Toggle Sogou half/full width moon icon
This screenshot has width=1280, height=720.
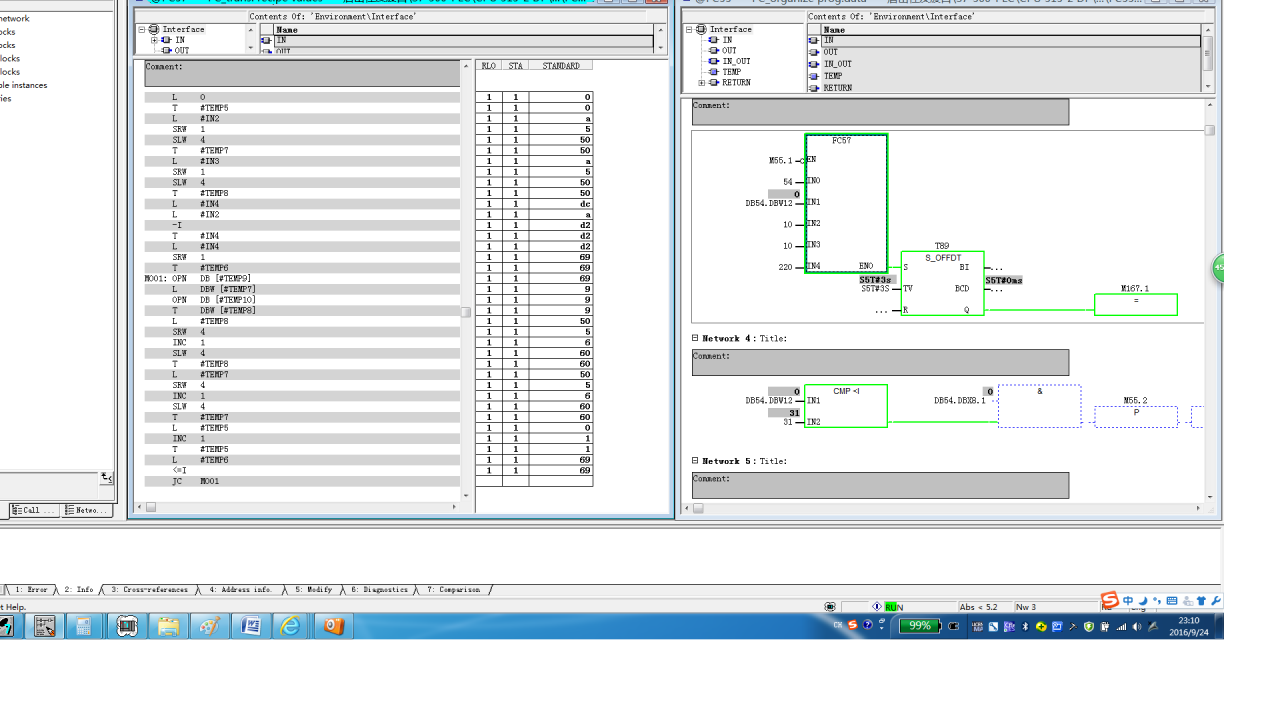pos(1143,601)
